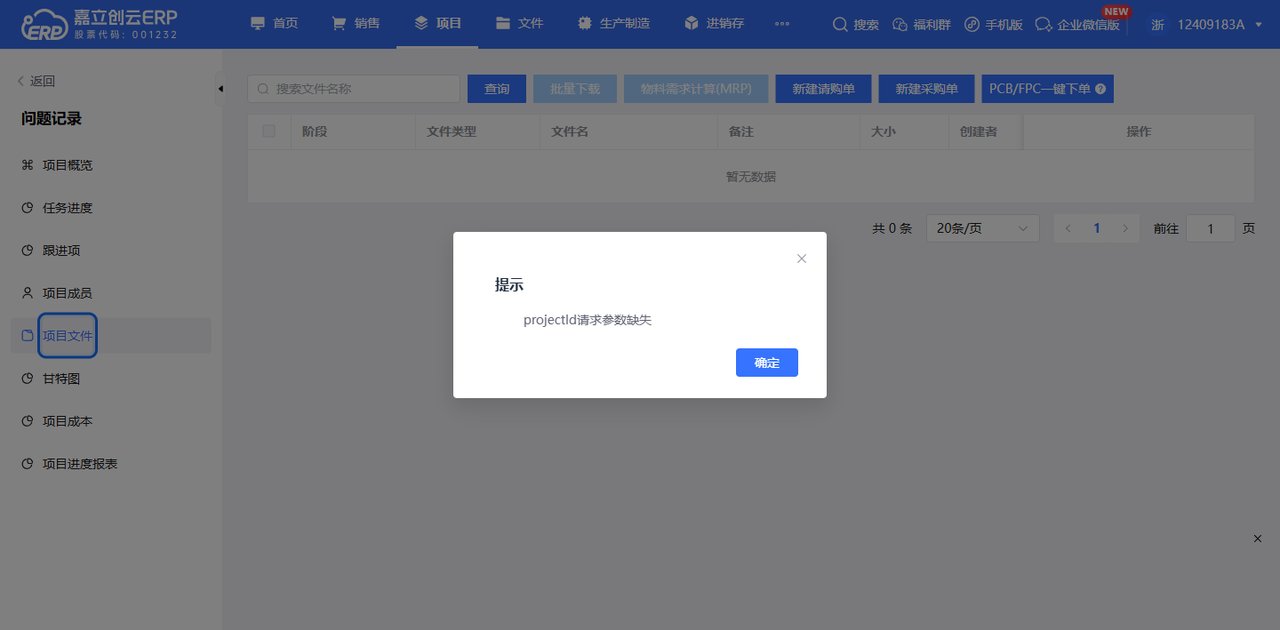Click the previous page arrow
Screen dimensions: 1280x630
tap(1068, 228)
